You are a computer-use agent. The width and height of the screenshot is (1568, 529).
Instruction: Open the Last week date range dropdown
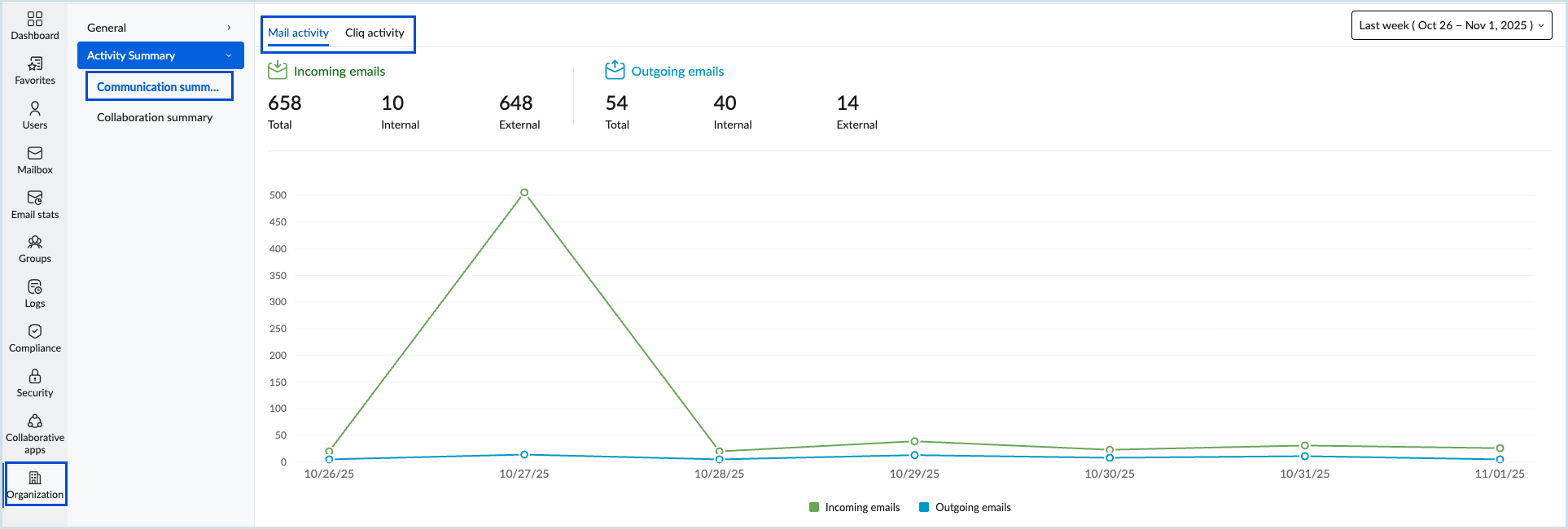click(x=1451, y=25)
